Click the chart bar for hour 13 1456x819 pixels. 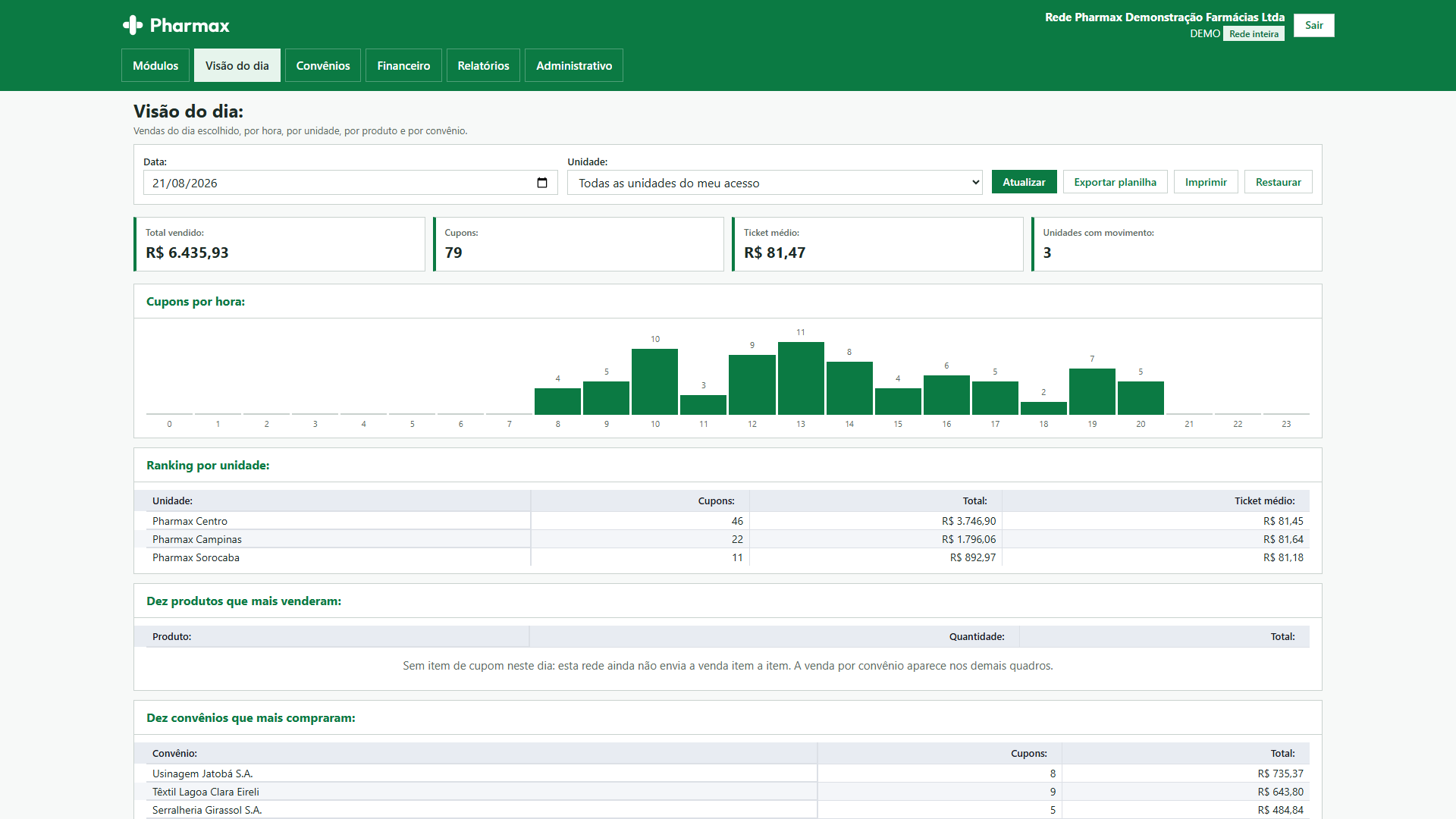click(x=801, y=378)
